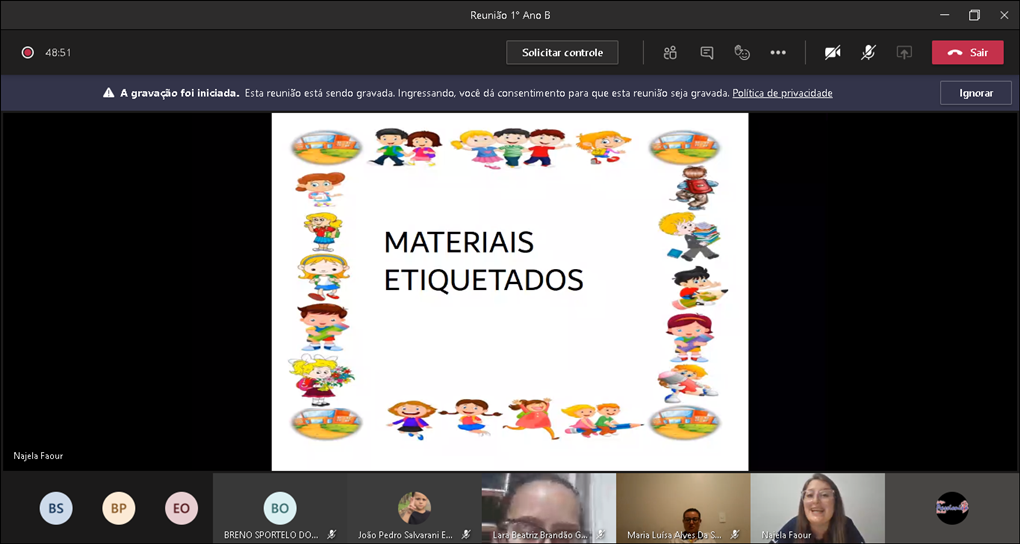
Task: Minimize the meeting window
Action: click(945, 15)
